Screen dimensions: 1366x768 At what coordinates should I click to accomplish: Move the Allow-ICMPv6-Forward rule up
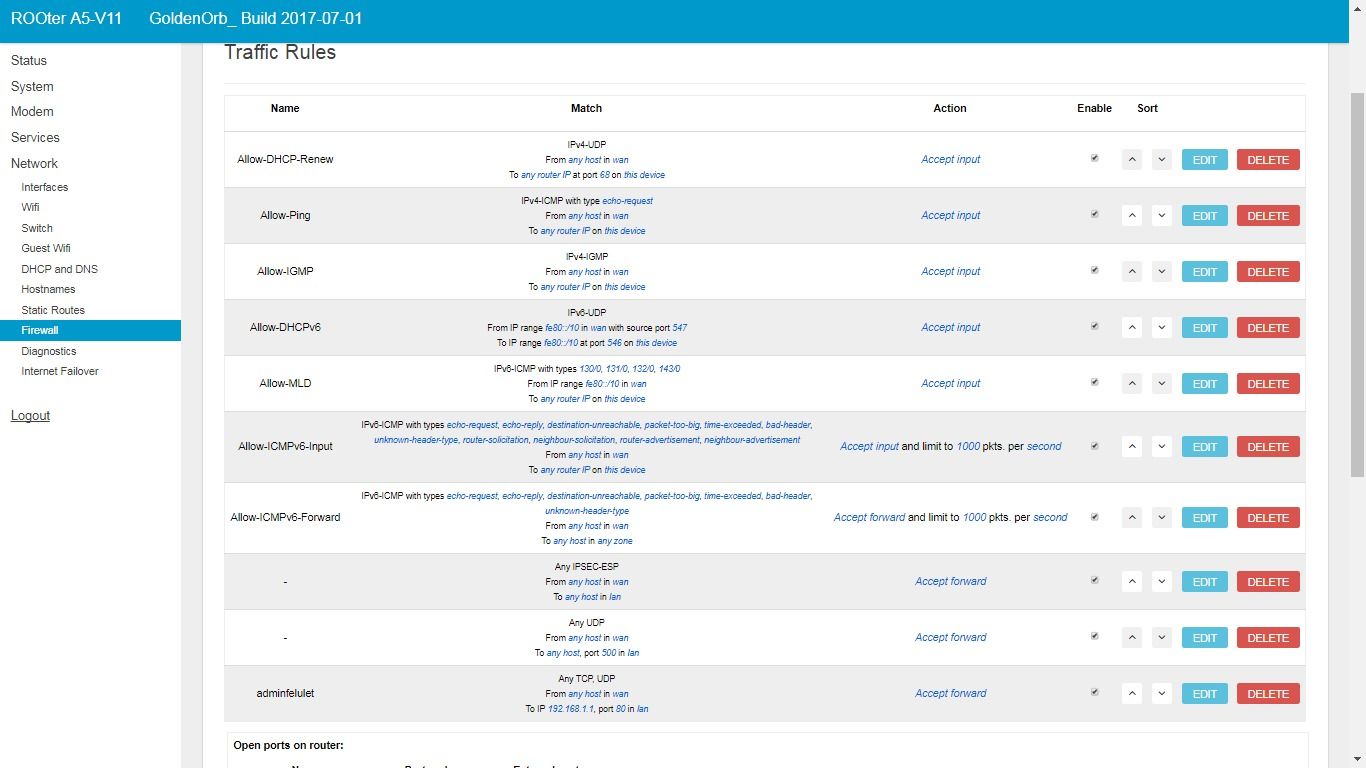(1132, 517)
